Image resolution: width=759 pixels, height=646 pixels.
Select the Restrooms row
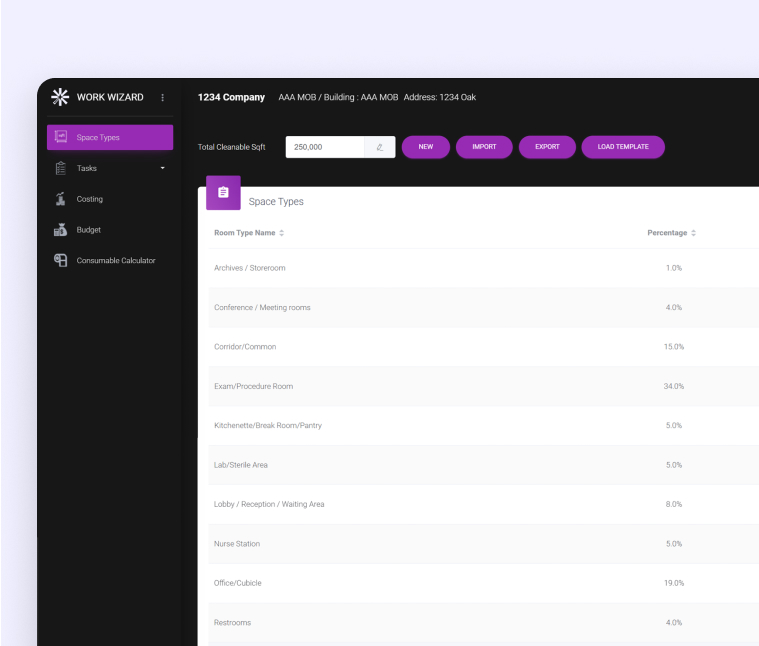484,622
